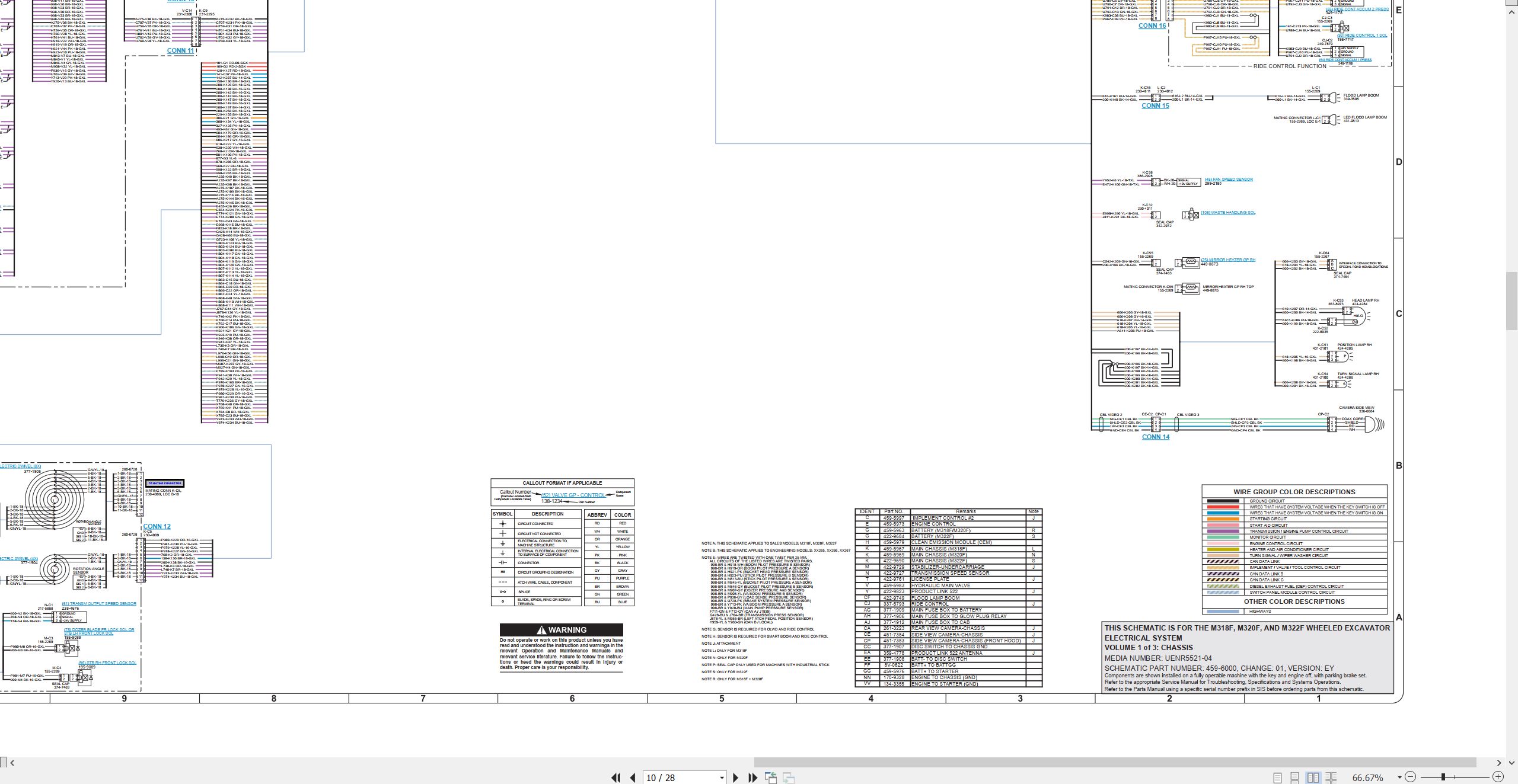Open the (54) Ride Cont Accum 1 Press link
1518x784 pixels.
[1345, 60]
